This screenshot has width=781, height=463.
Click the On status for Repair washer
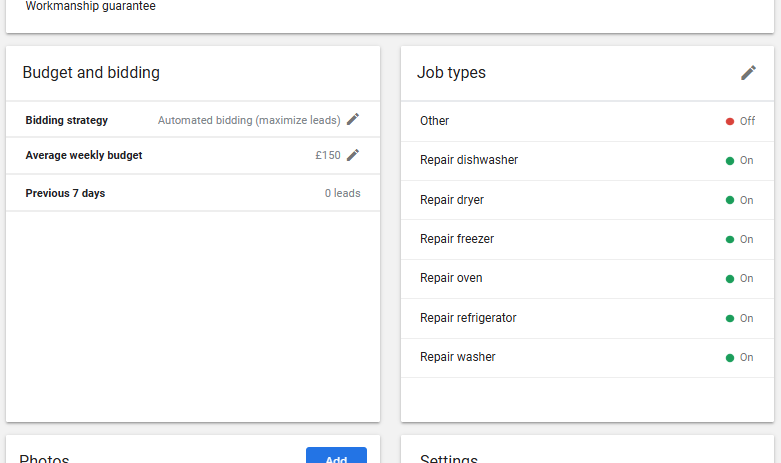[x=740, y=357]
